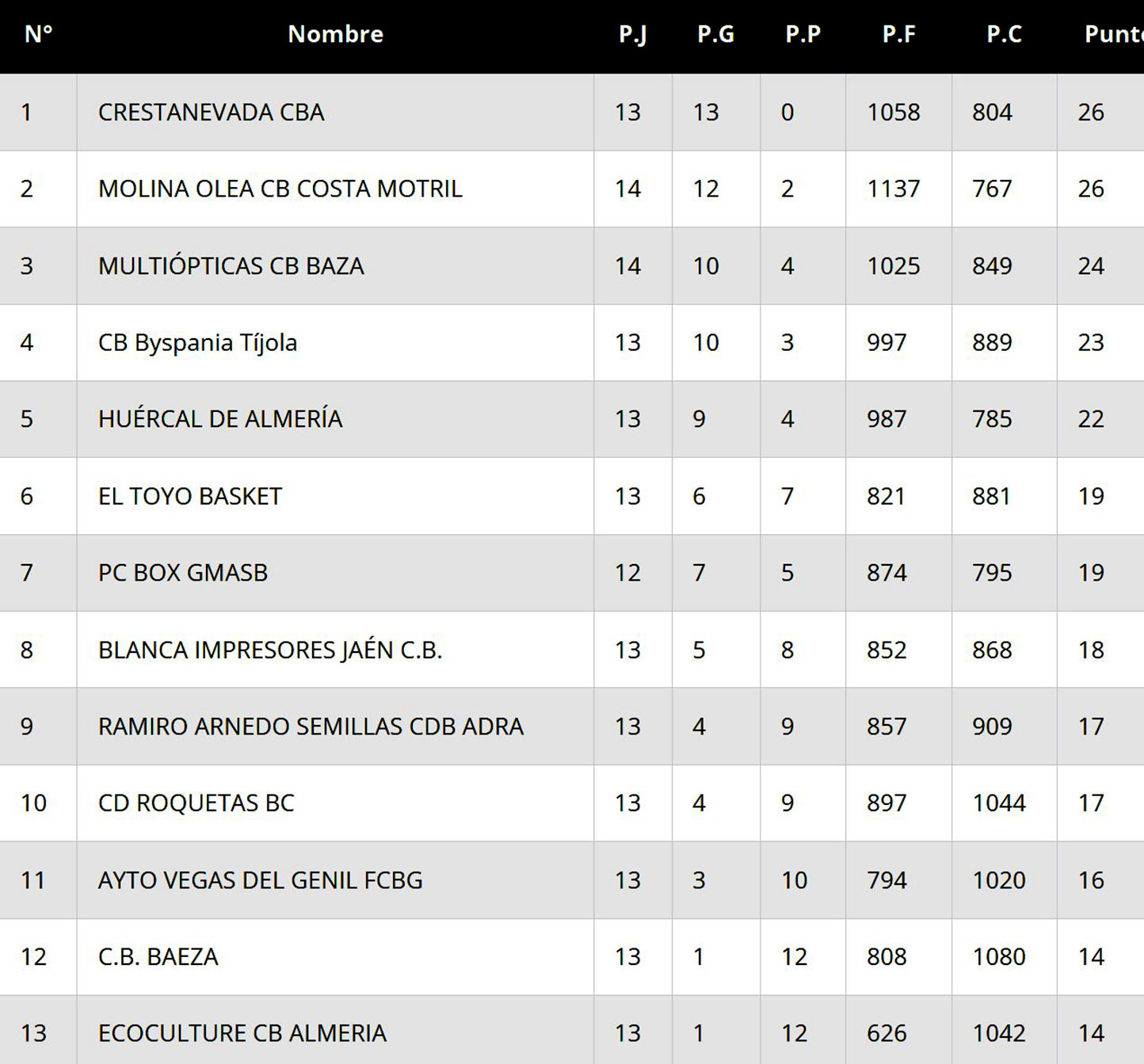Select the ECOCULTURE CB ALMERIA entry
Screen dimensions: 1144x1064
[x=242, y=1034]
